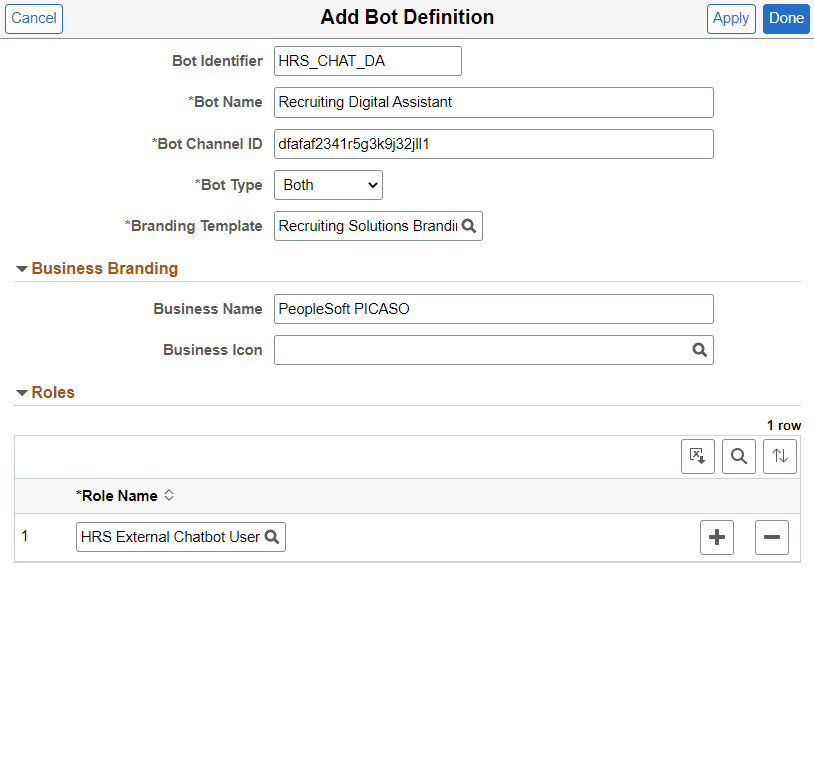The image size is (814, 759).
Task: Open the Branding Template lookup
Action: (x=469, y=226)
